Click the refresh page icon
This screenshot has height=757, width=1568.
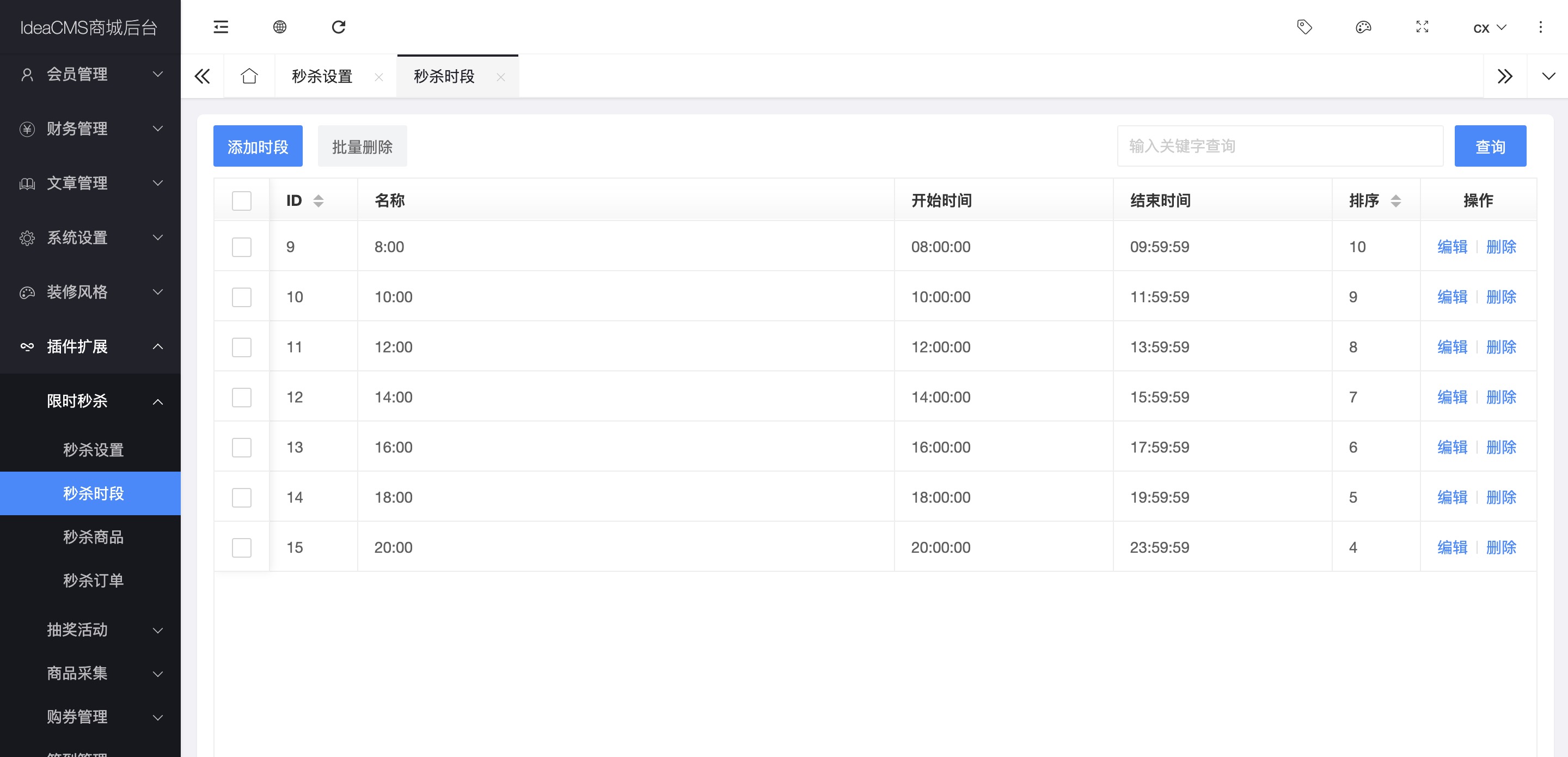point(339,27)
